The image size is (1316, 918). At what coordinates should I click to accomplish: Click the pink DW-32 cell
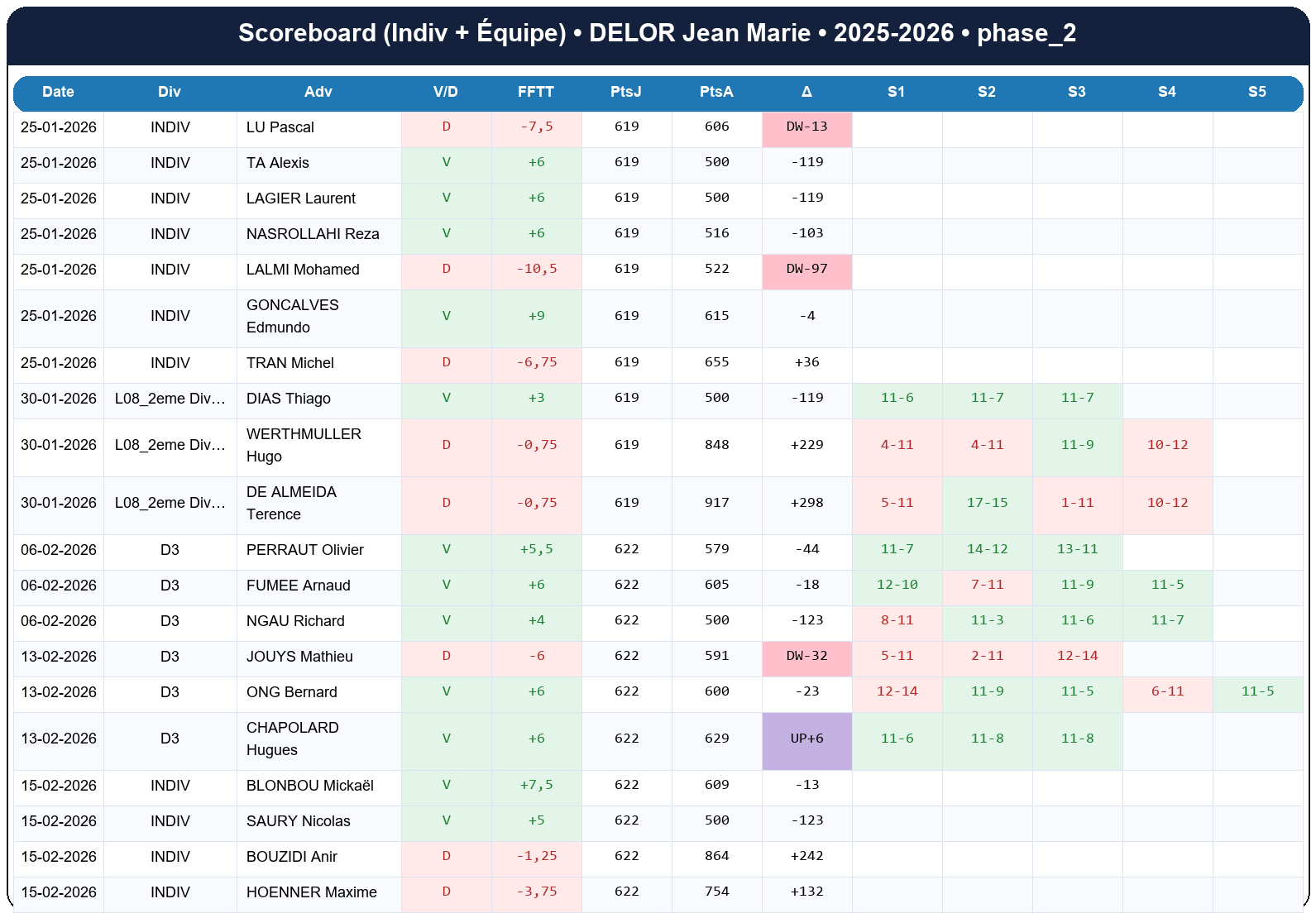click(x=806, y=656)
